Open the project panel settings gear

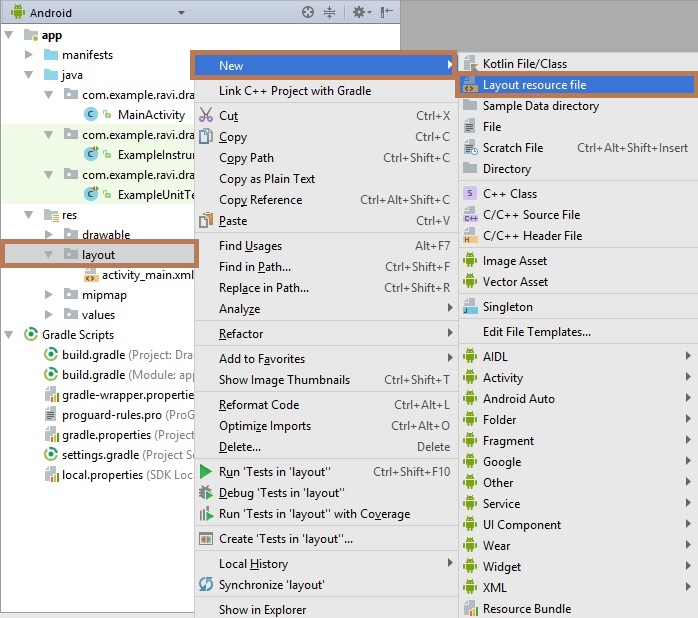pyautogui.click(x=362, y=12)
